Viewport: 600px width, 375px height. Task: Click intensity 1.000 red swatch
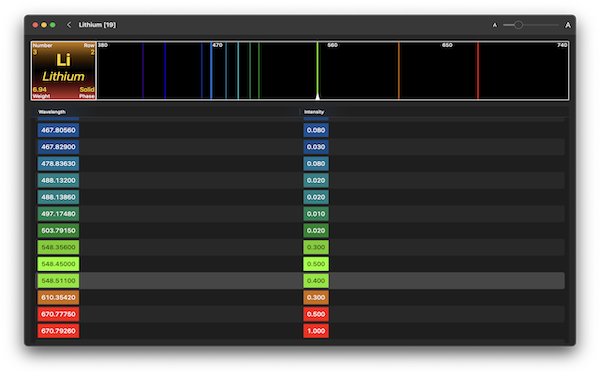pos(316,331)
